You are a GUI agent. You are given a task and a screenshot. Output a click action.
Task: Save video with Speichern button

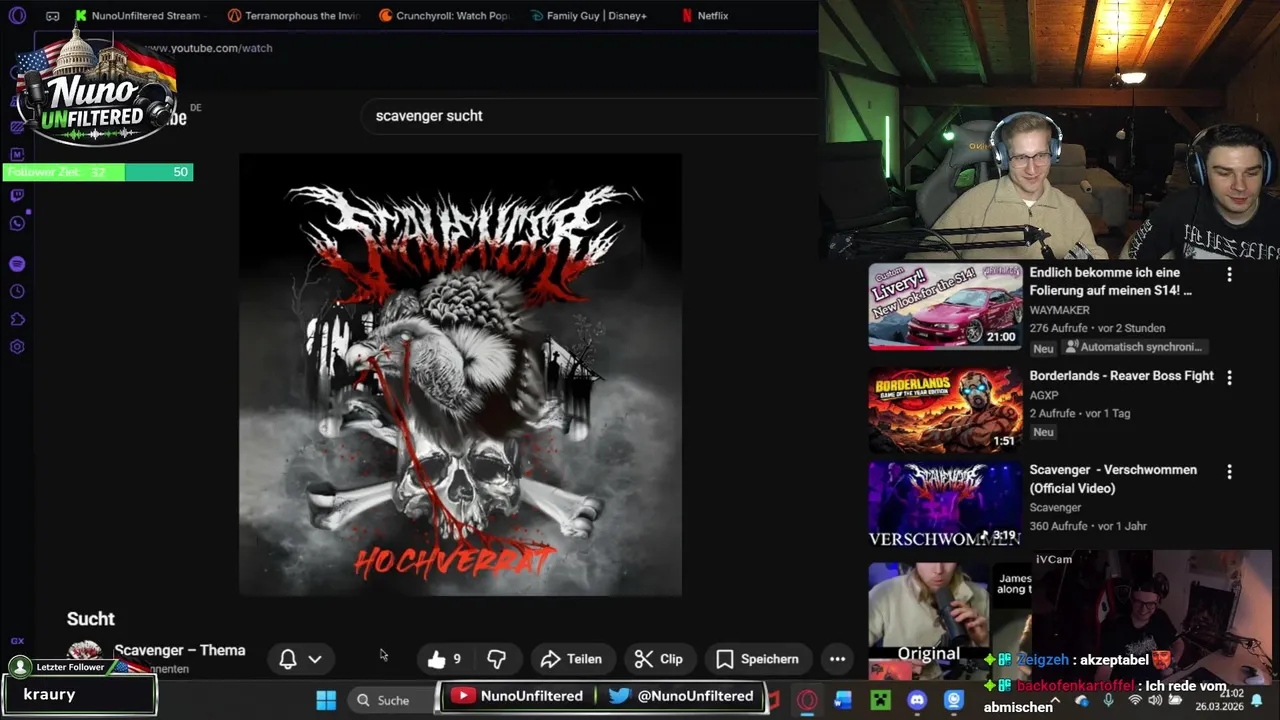click(757, 659)
